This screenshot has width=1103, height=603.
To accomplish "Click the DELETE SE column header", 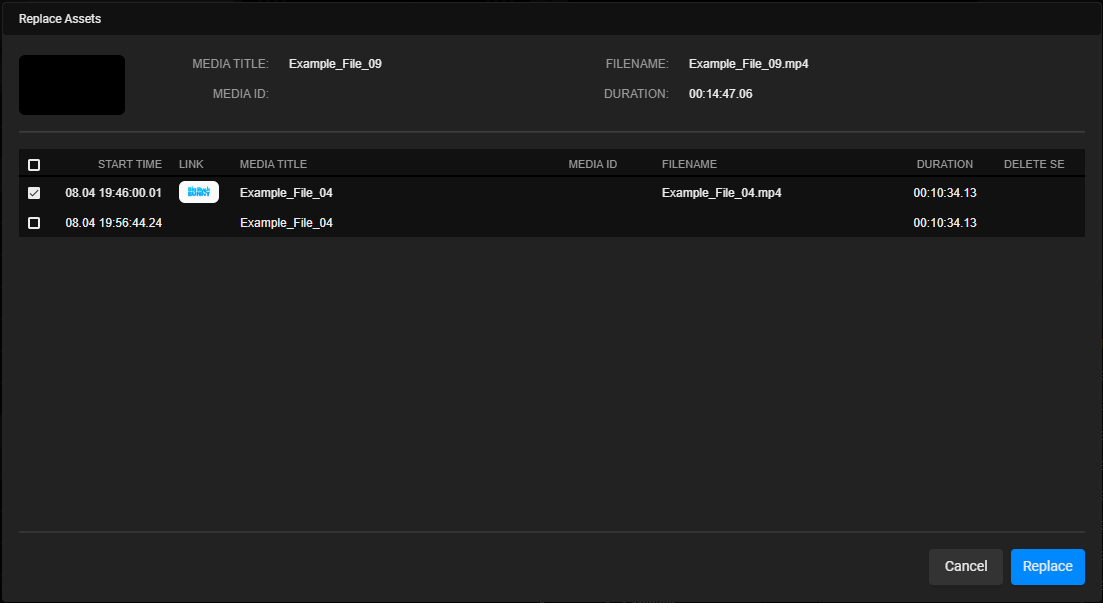I will tap(1033, 164).
